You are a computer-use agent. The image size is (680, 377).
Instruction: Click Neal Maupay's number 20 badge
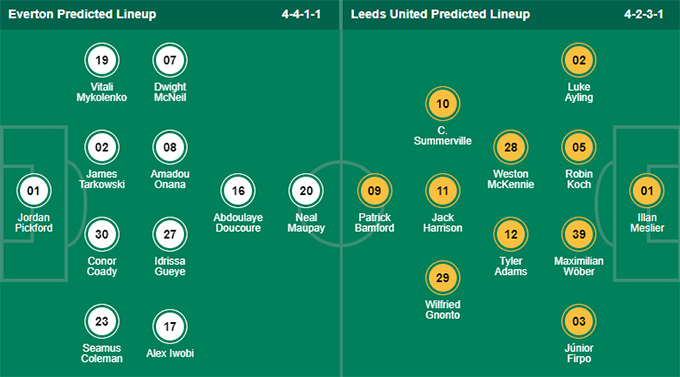[306, 190]
